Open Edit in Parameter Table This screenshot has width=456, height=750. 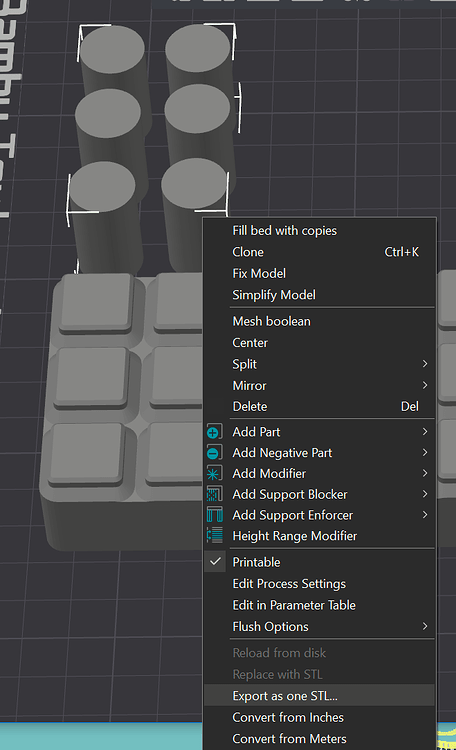[320, 605]
